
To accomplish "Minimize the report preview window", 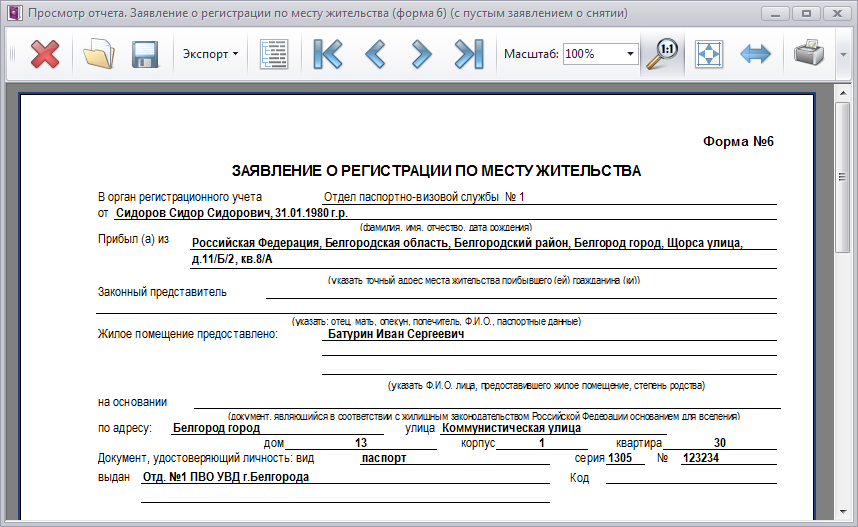I will (775, 13).
